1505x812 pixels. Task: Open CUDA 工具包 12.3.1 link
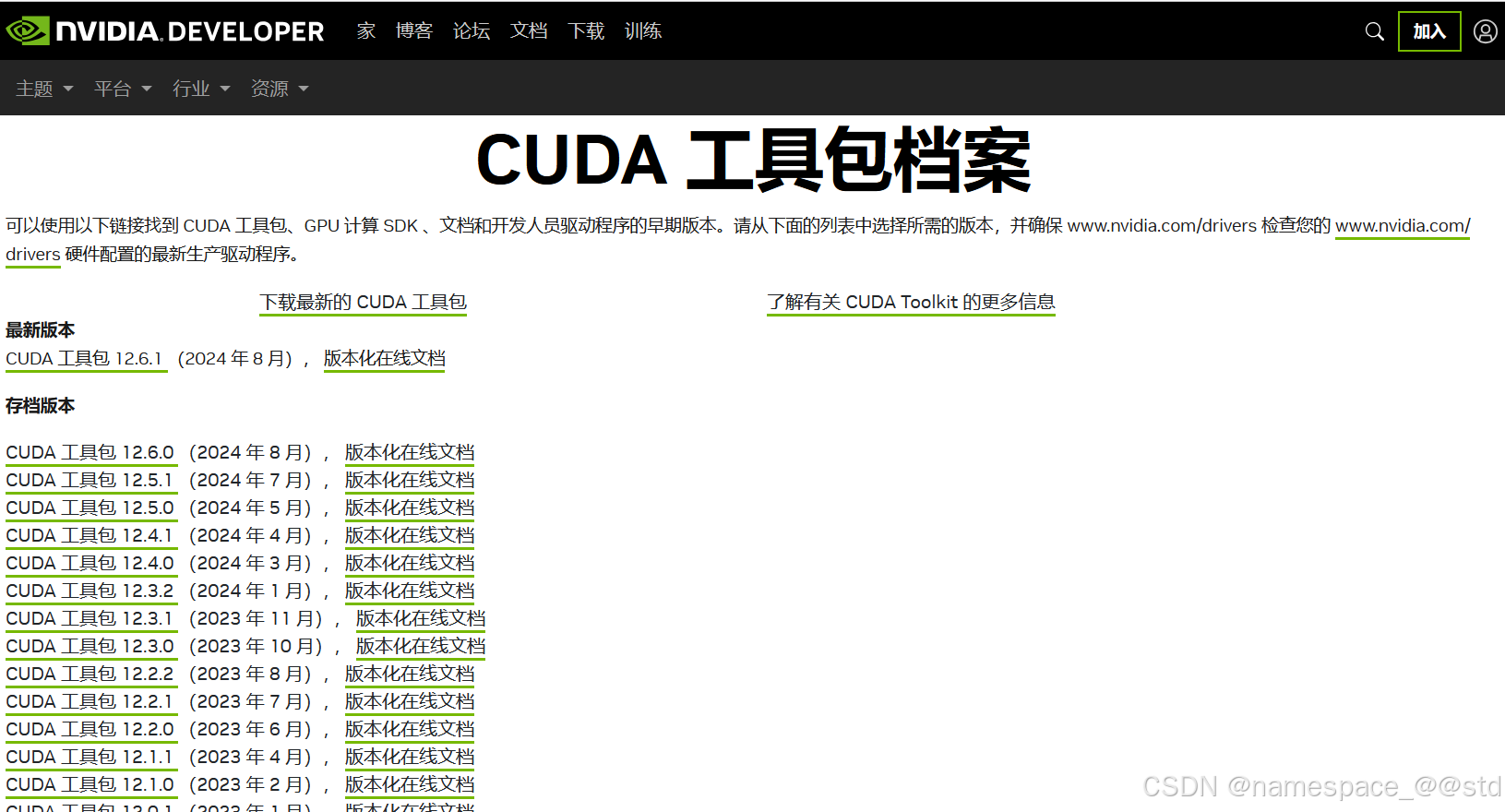tap(90, 619)
